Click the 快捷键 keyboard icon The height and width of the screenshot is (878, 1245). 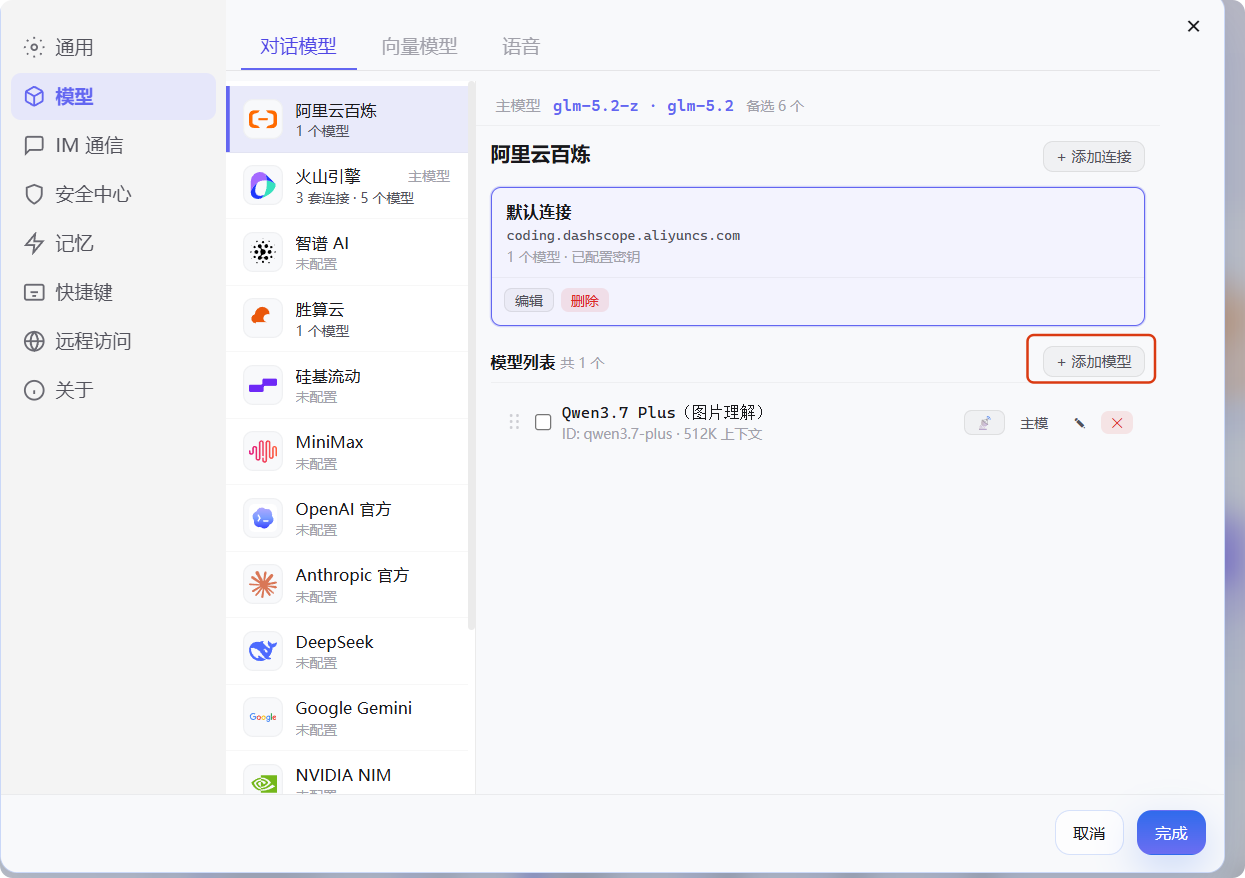coord(35,292)
